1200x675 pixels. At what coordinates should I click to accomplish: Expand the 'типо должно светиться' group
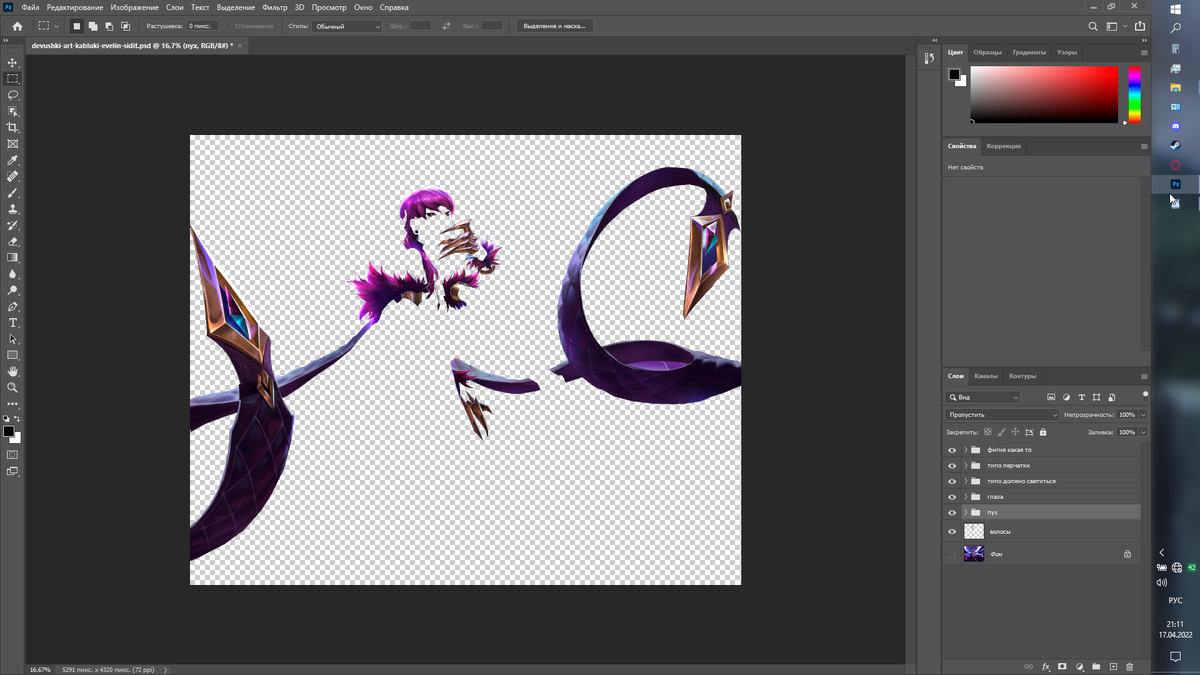[x=965, y=481]
